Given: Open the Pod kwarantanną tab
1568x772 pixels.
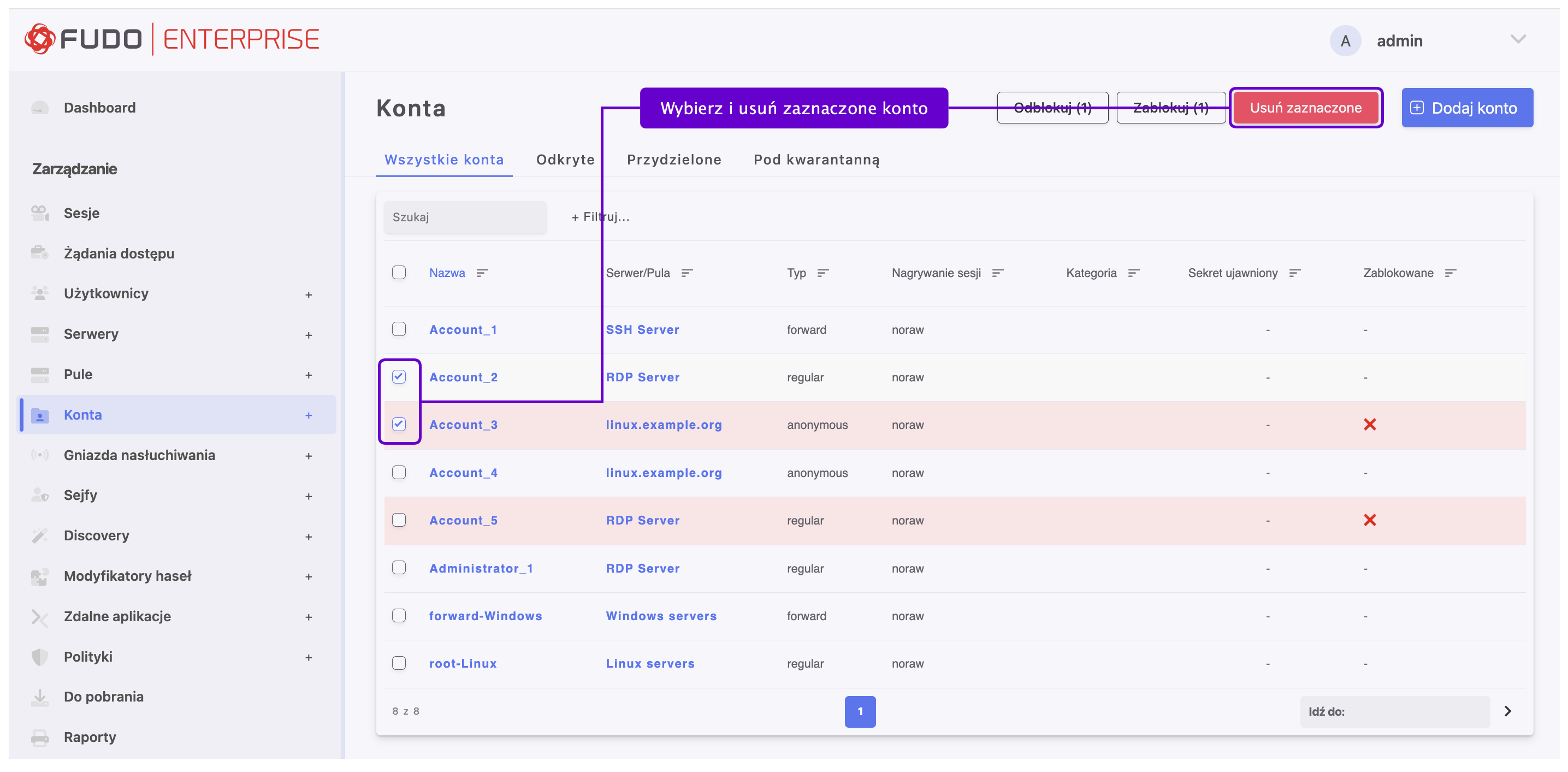Looking at the screenshot, I should point(816,160).
